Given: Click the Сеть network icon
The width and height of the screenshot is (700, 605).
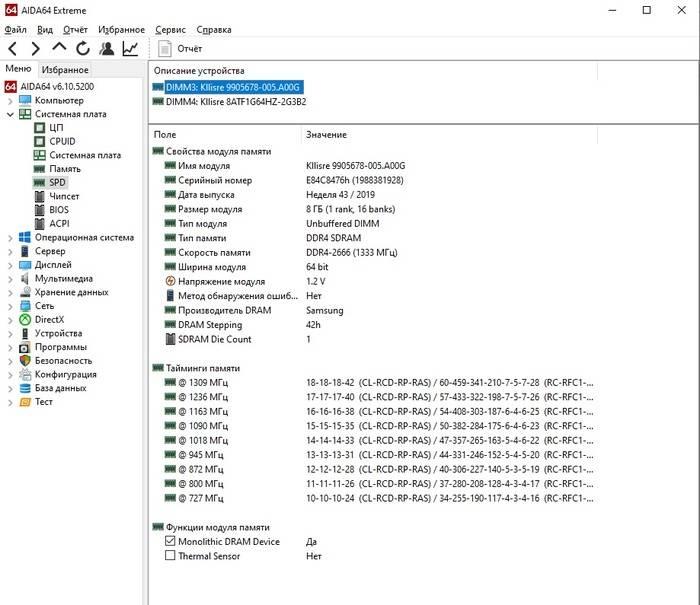Looking at the screenshot, I should pos(25,306).
